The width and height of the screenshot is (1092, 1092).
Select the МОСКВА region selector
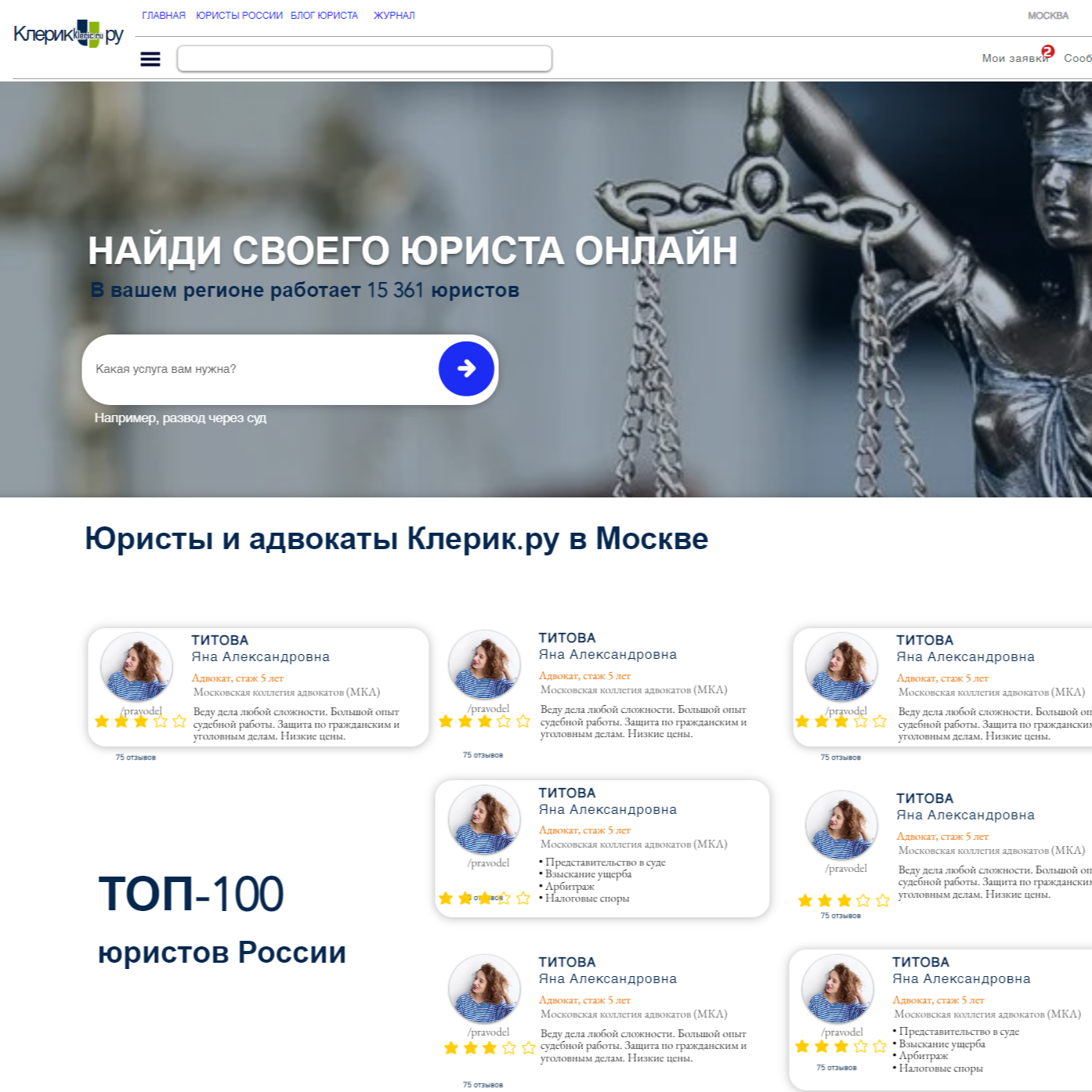(1048, 16)
